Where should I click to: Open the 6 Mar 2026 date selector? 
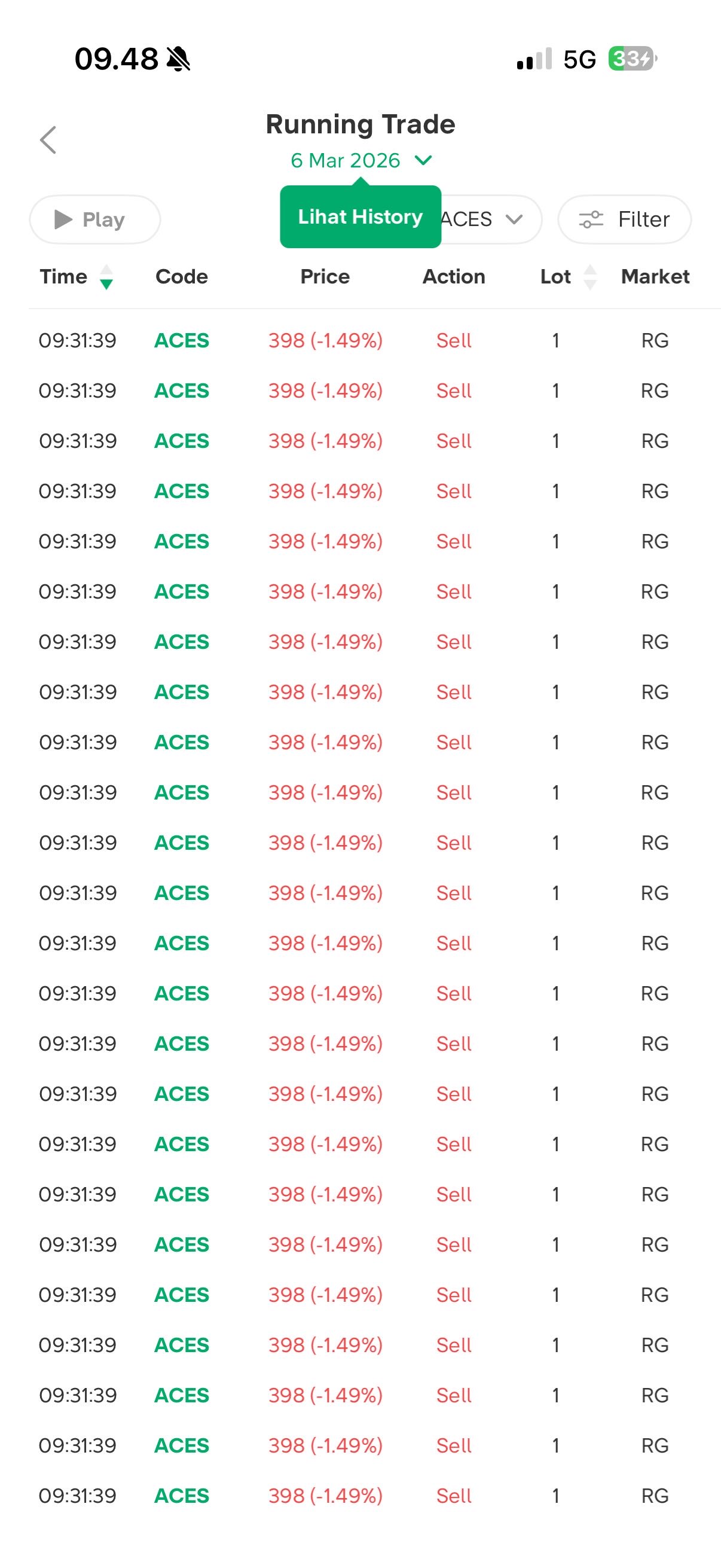[x=346, y=160]
